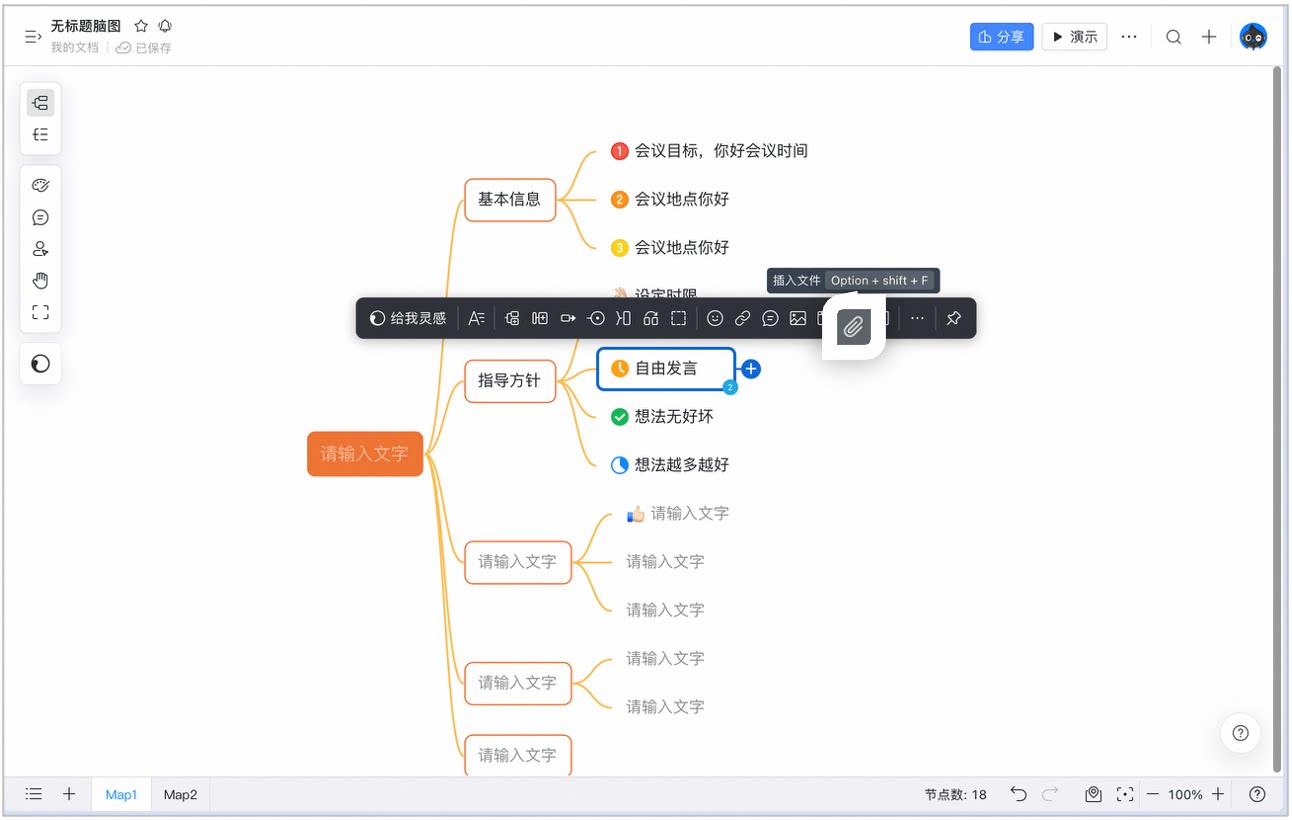Add a child node with the blue plus button
Screen dimensions: 1292x820
(x=751, y=369)
